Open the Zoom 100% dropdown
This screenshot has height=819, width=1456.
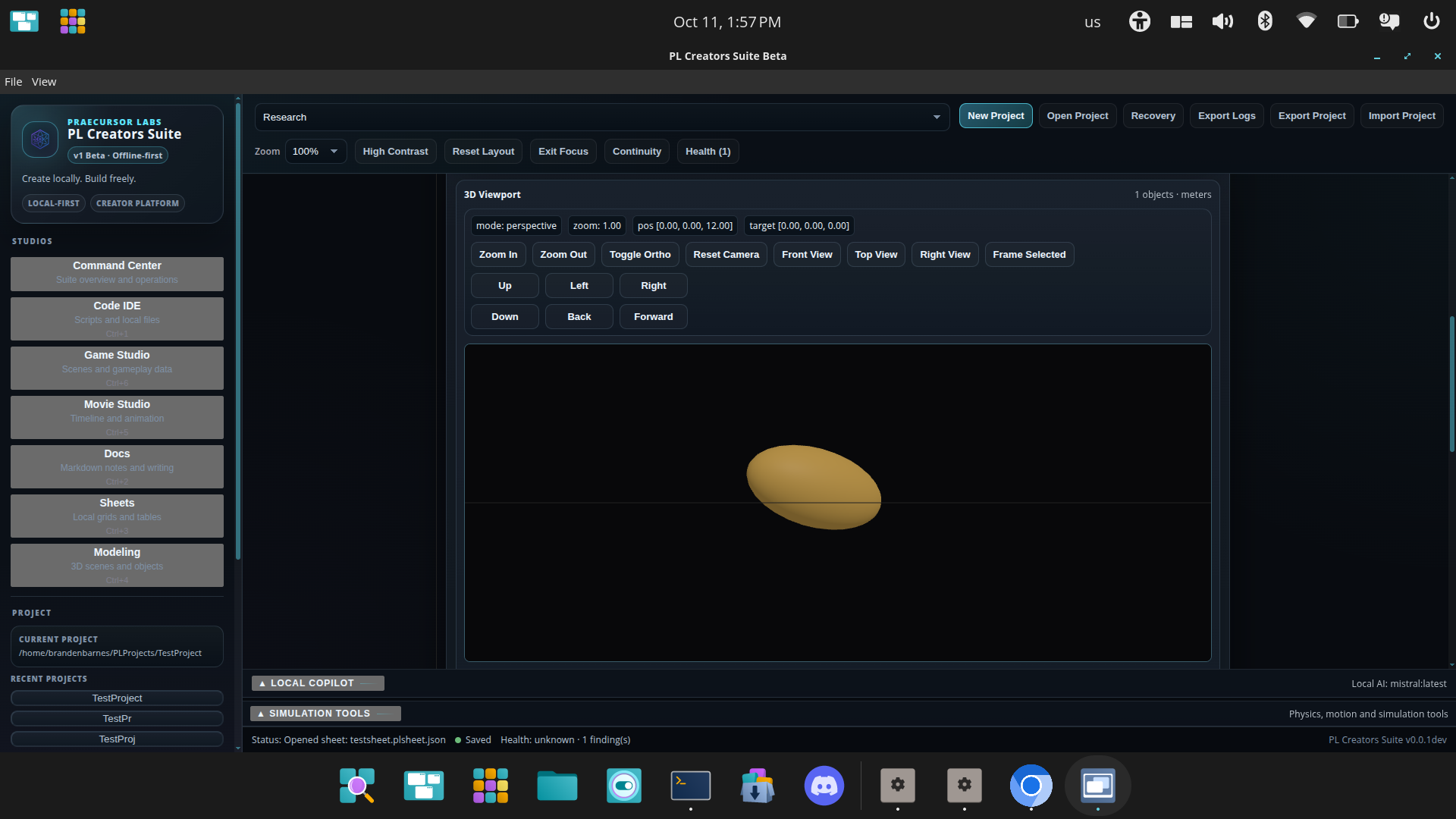coord(316,152)
